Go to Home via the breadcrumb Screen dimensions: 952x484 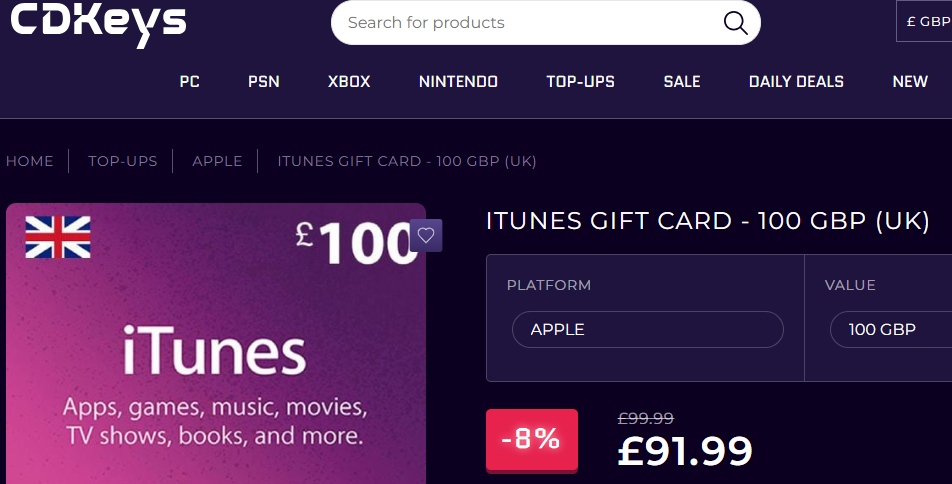[30, 161]
